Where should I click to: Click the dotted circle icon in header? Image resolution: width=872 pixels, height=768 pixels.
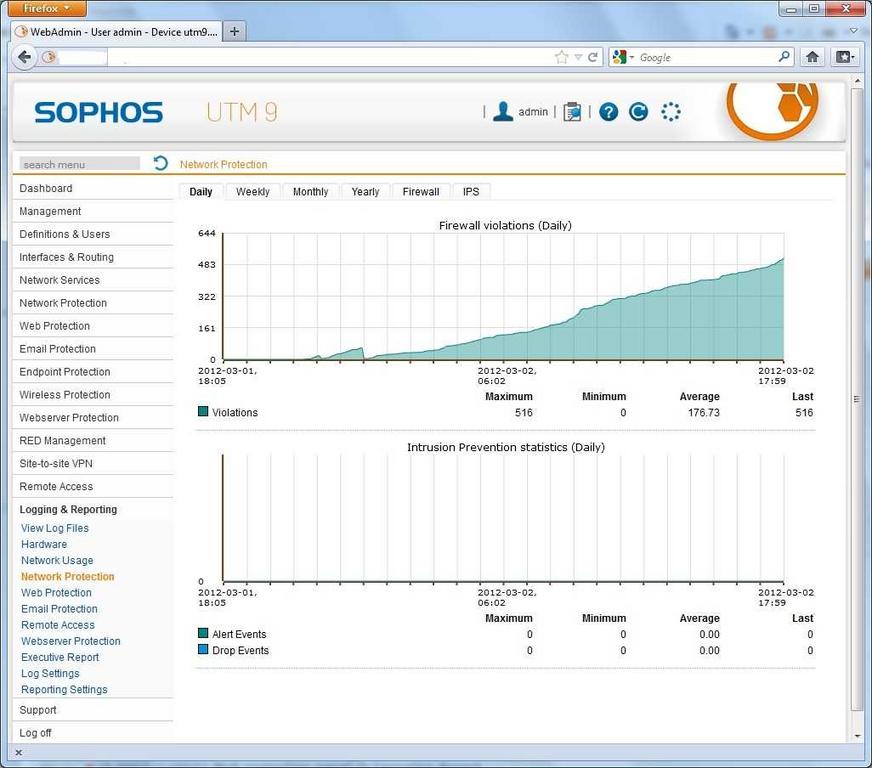(x=671, y=112)
